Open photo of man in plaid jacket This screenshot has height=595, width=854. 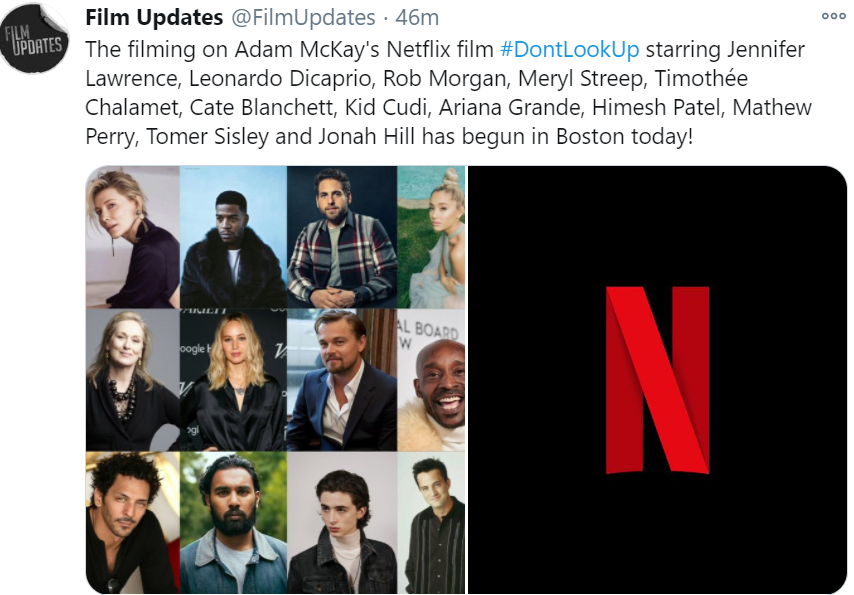(x=342, y=237)
